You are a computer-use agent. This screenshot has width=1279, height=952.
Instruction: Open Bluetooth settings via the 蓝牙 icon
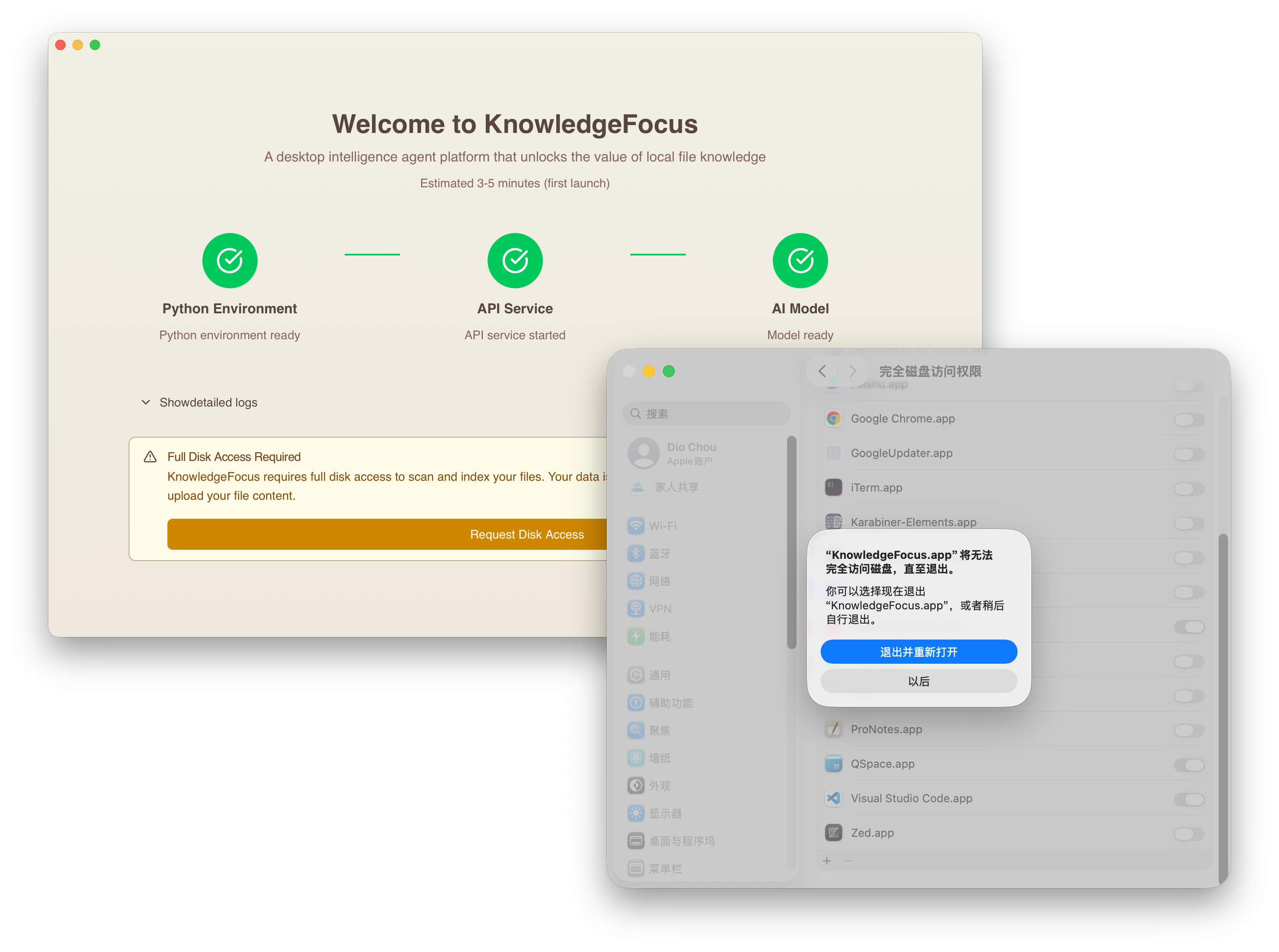636,553
